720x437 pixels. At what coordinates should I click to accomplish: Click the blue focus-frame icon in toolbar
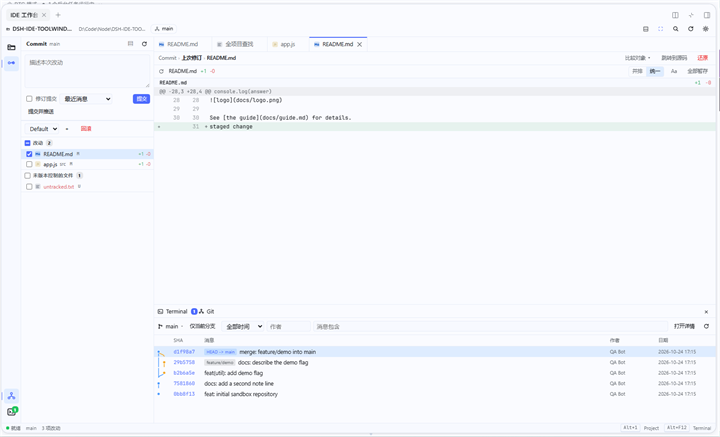660,29
